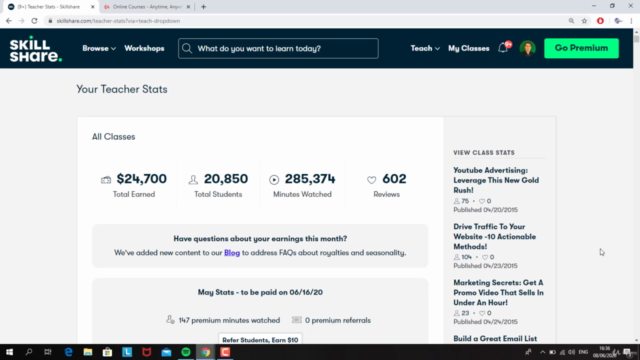The image size is (640, 360).
Task: Open the Browse dropdown menu
Action: tap(99, 48)
